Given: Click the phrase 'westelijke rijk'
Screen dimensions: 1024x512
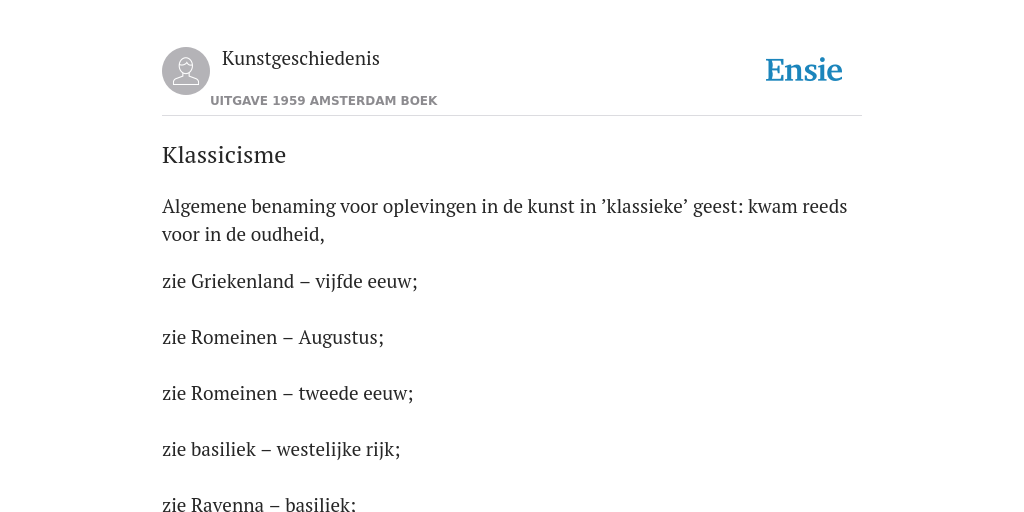Looking at the screenshot, I should point(336,450).
